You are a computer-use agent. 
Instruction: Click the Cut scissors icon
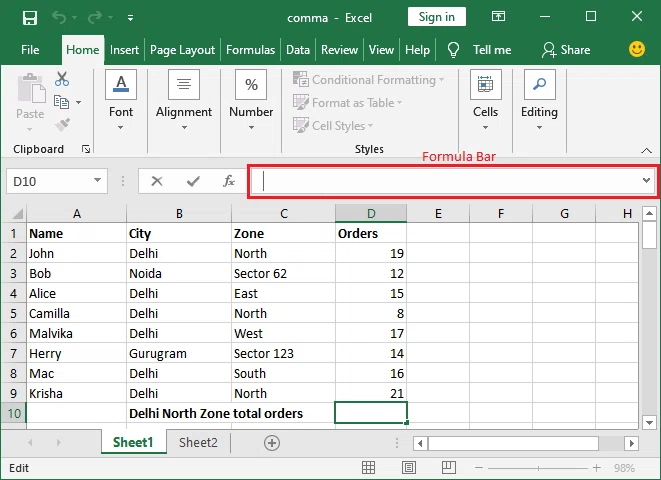click(x=62, y=79)
